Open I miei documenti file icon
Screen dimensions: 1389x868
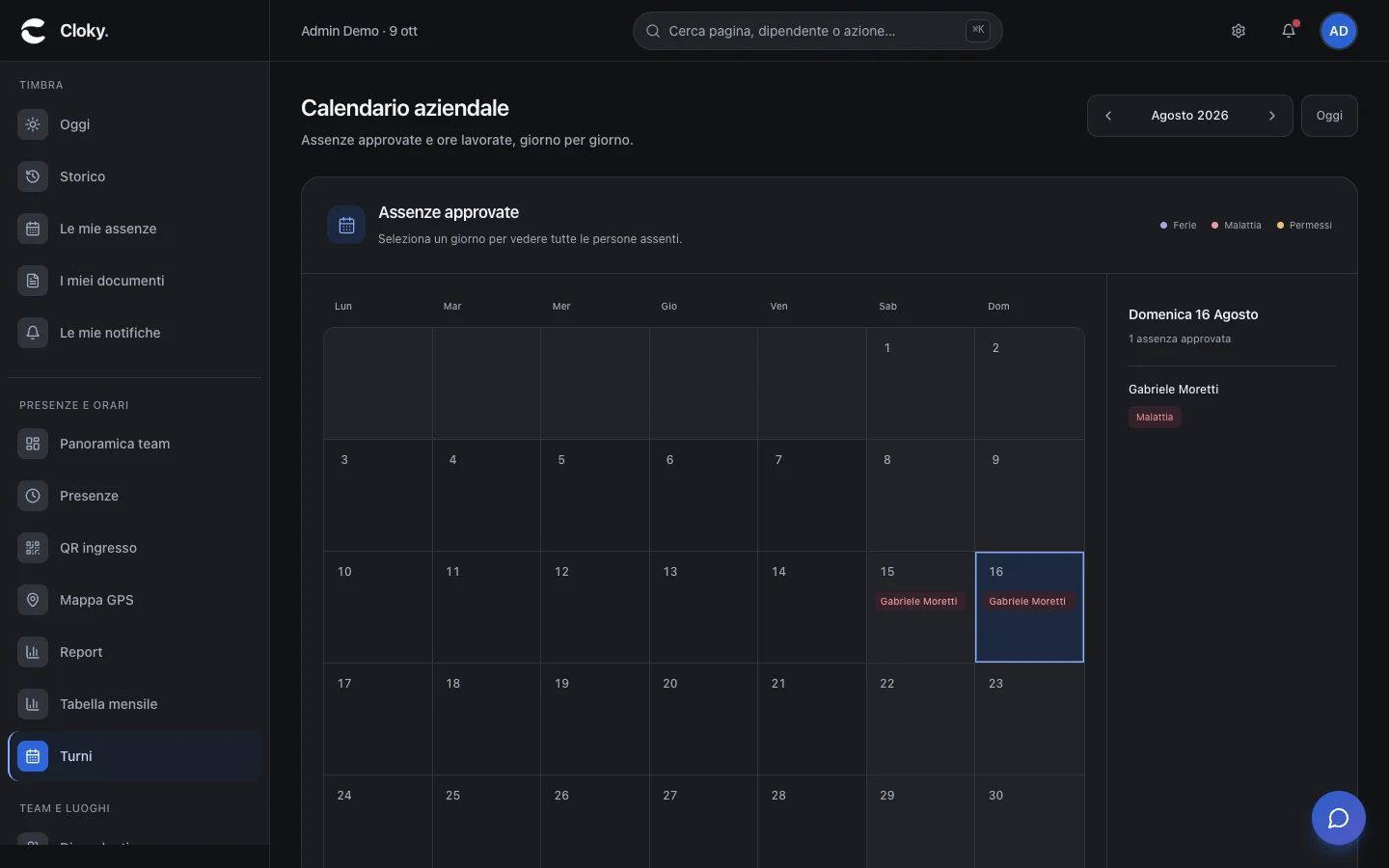[x=33, y=281]
